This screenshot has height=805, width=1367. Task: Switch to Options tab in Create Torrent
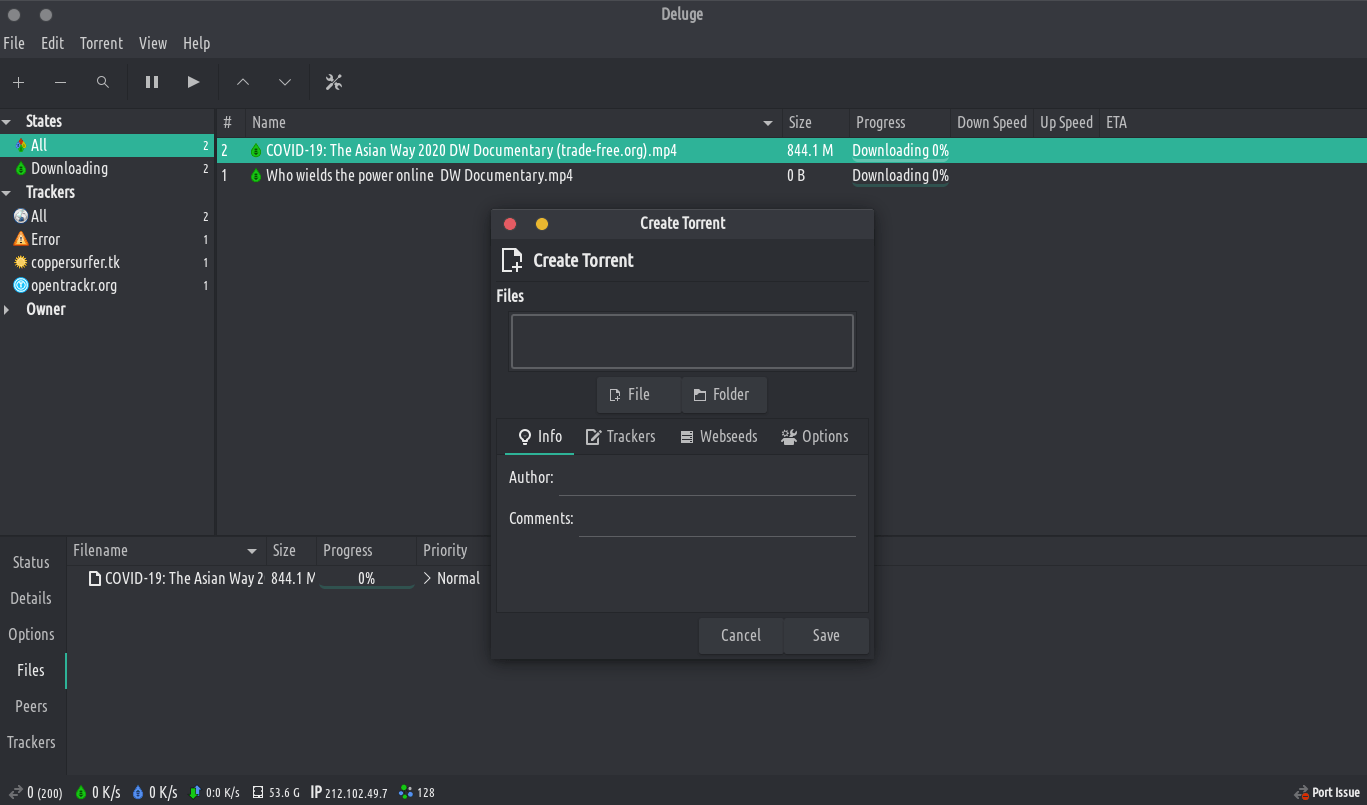(x=814, y=437)
